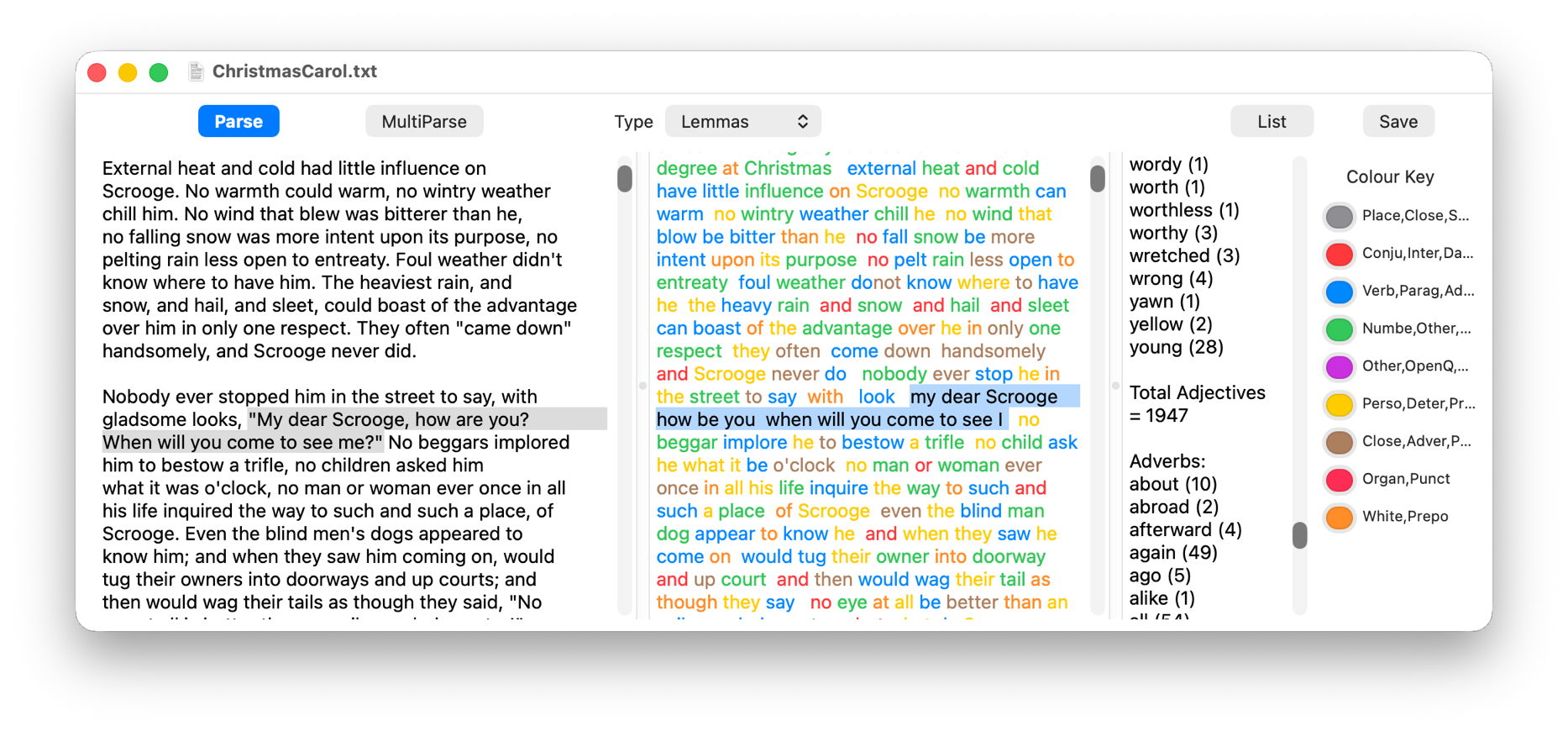Select the red Conju,Inter colour well
Image resolution: width=1568 pixels, height=731 pixels.
tap(1339, 254)
